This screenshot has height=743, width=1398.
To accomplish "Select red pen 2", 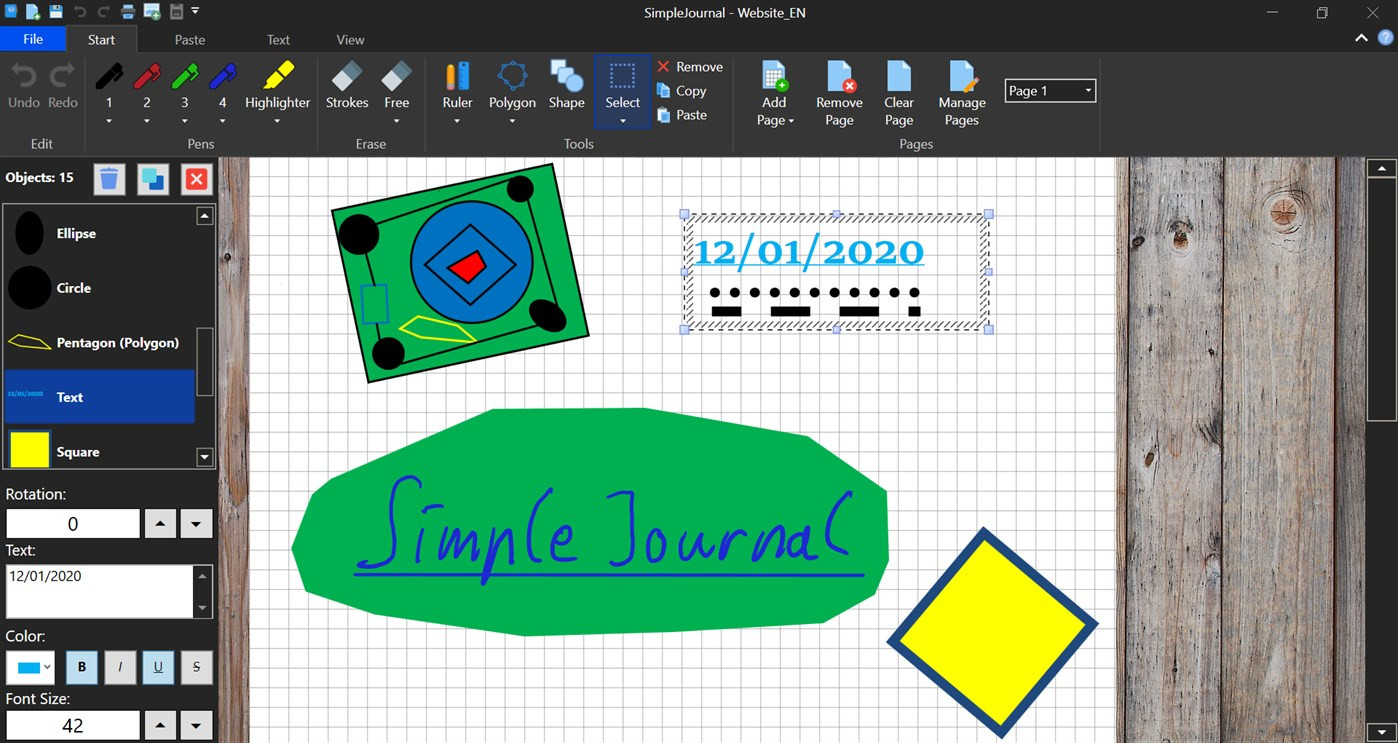I will tap(147, 85).
